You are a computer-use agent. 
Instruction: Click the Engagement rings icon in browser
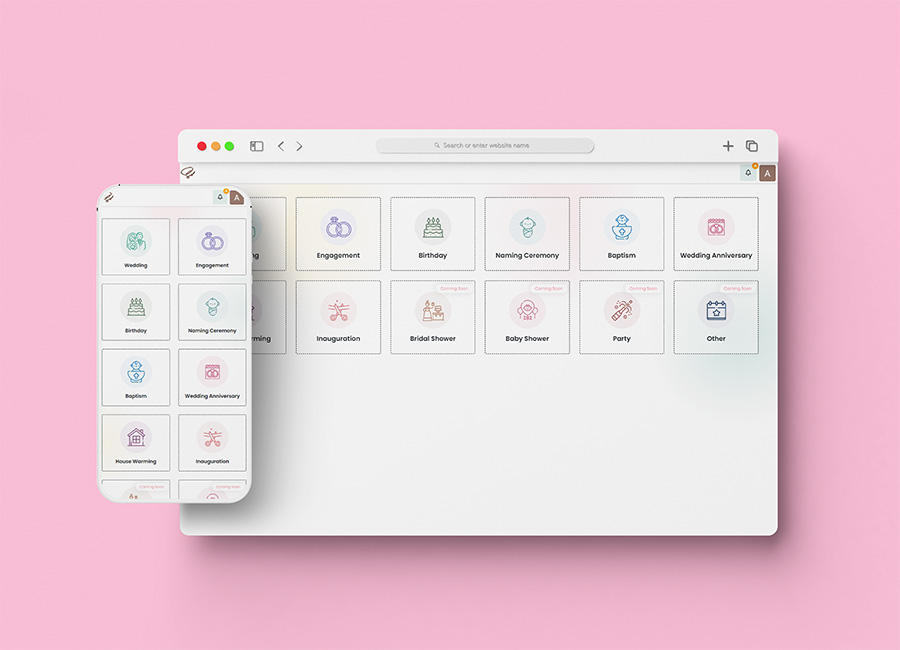[x=338, y=227]
